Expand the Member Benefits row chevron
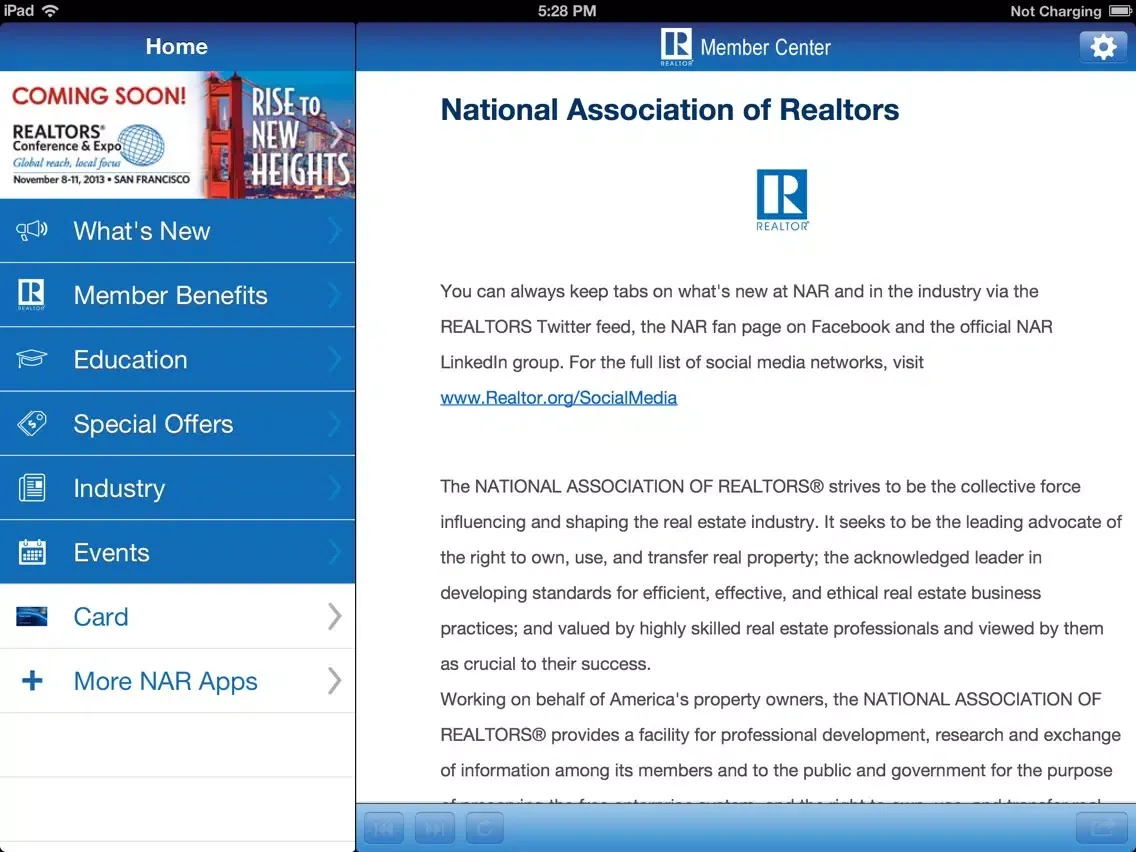 335,295
